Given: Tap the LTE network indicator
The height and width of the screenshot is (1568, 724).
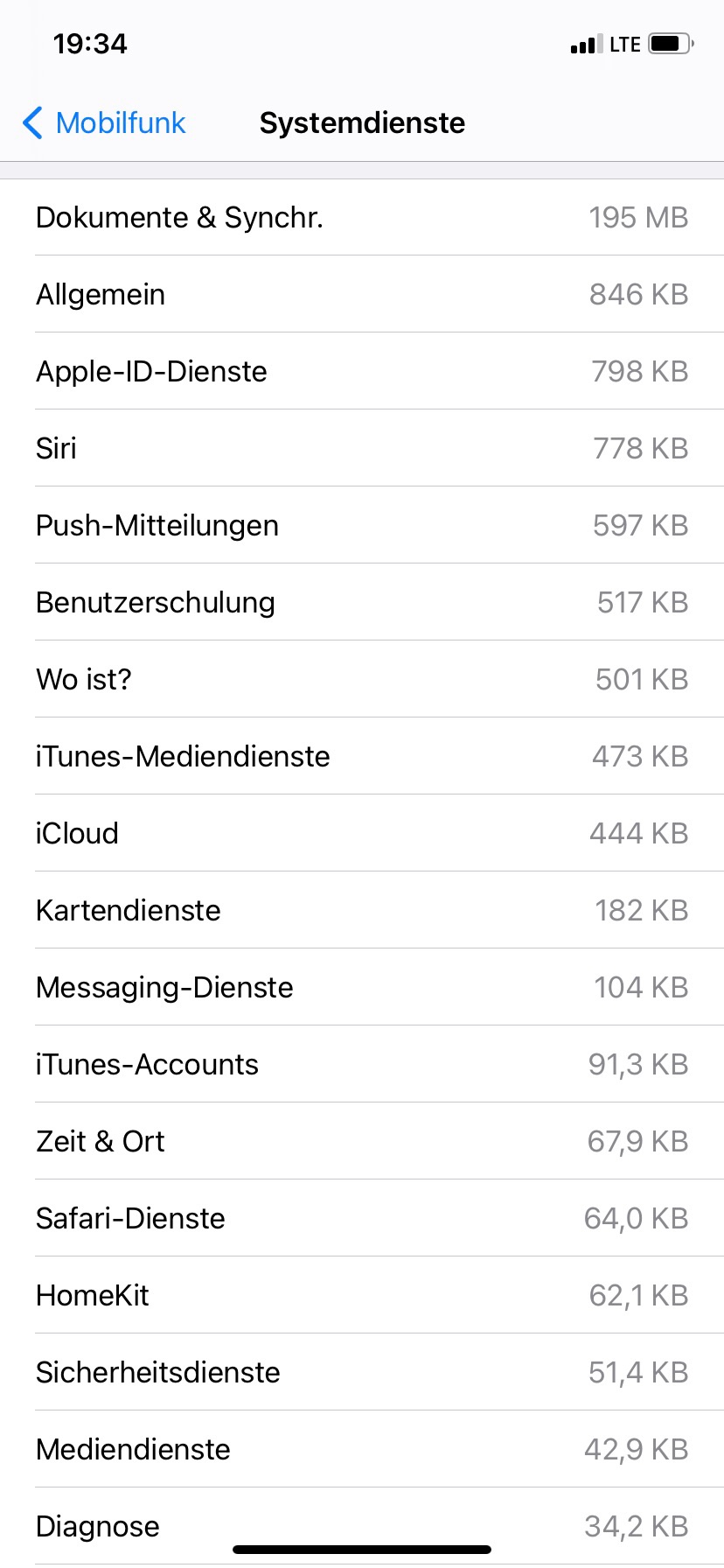Looking at the screenshot, I should point(625,44).
